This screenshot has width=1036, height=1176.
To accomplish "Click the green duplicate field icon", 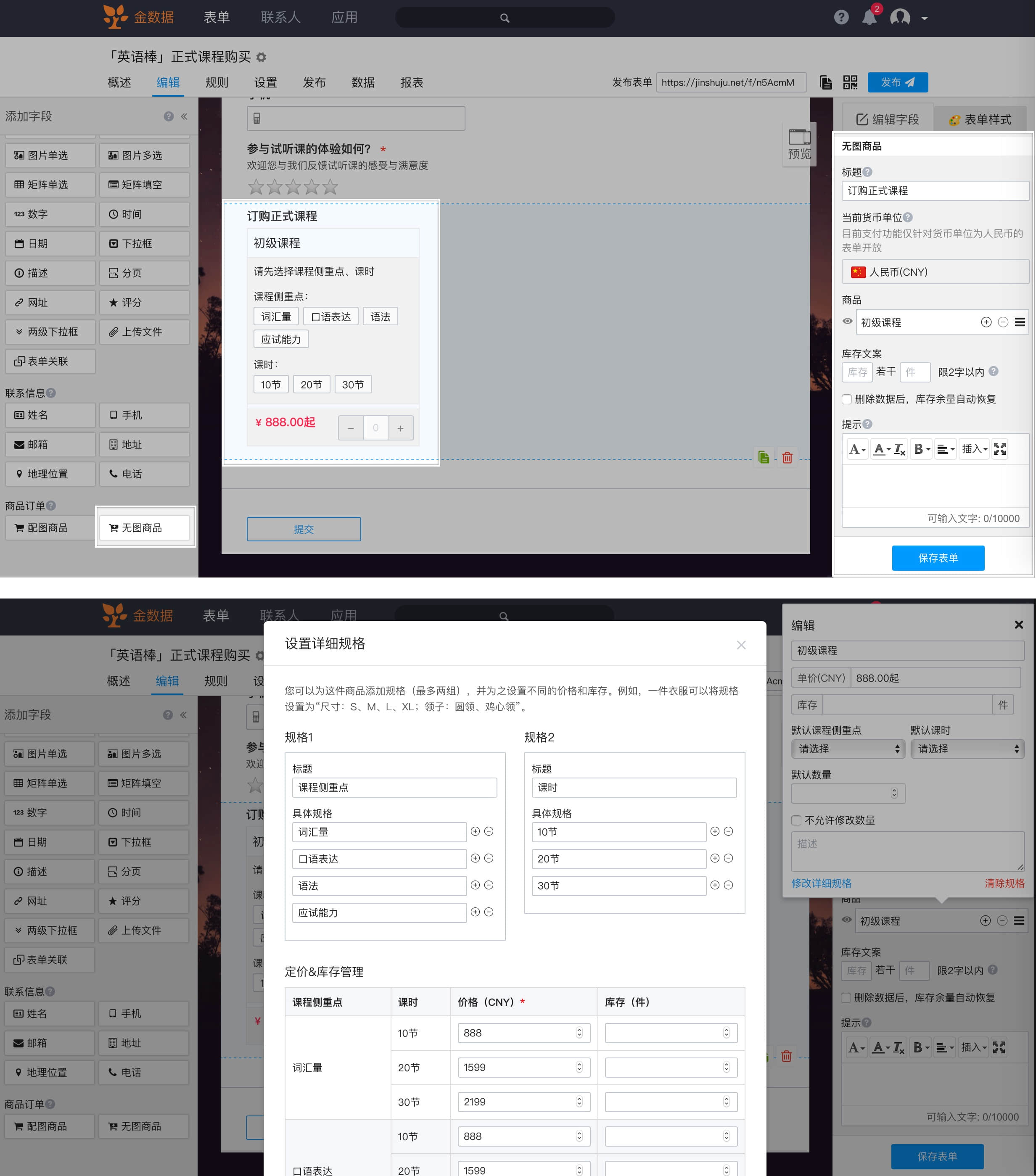I will click(764, 457).
